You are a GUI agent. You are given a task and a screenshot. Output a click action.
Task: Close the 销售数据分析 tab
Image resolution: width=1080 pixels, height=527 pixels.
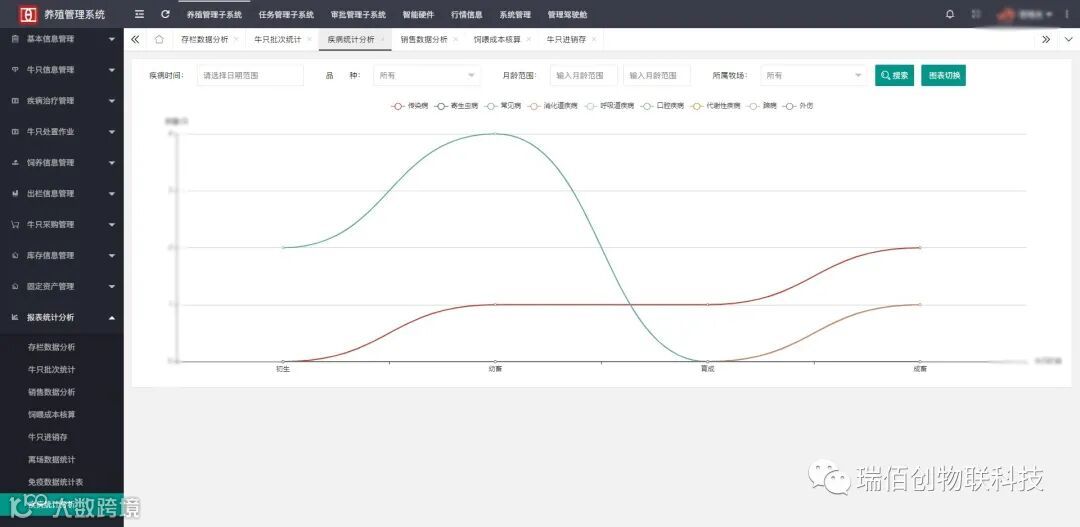(455, 39)
